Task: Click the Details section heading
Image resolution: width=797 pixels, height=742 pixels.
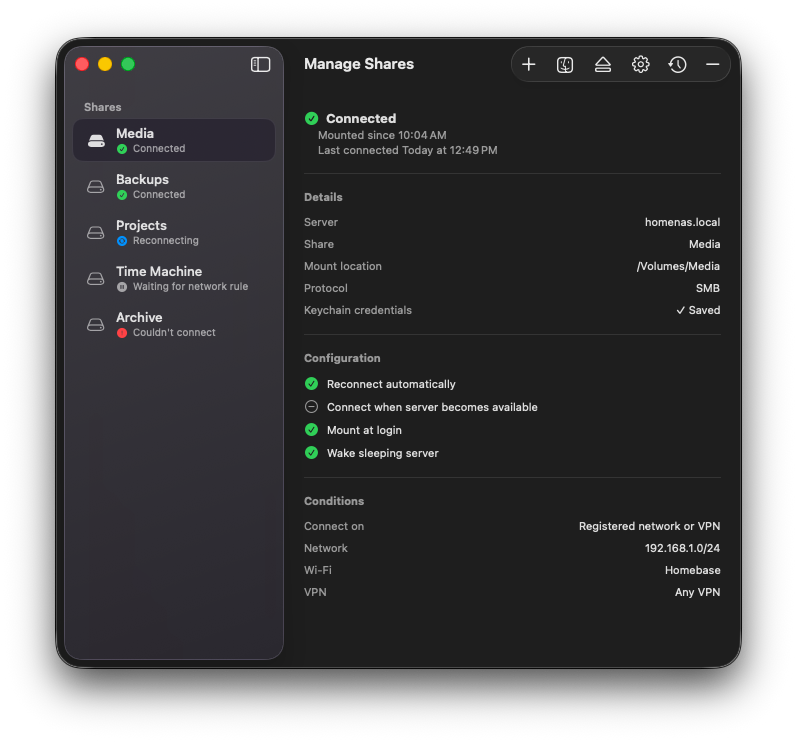Action: [x=323, y=197]
